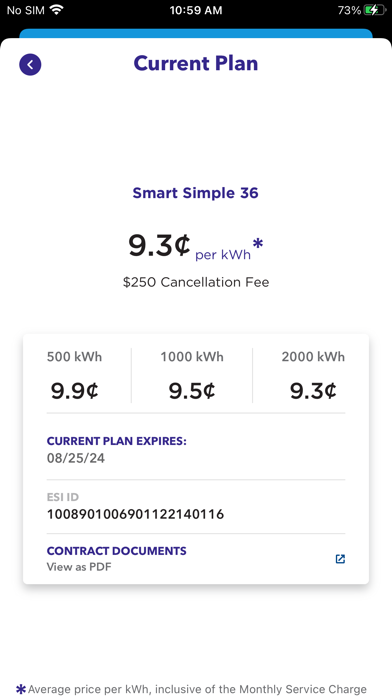This screenshot has height=696, width=392.
Task: Select the 1000 kWh rate column
Action: point(192,376)
